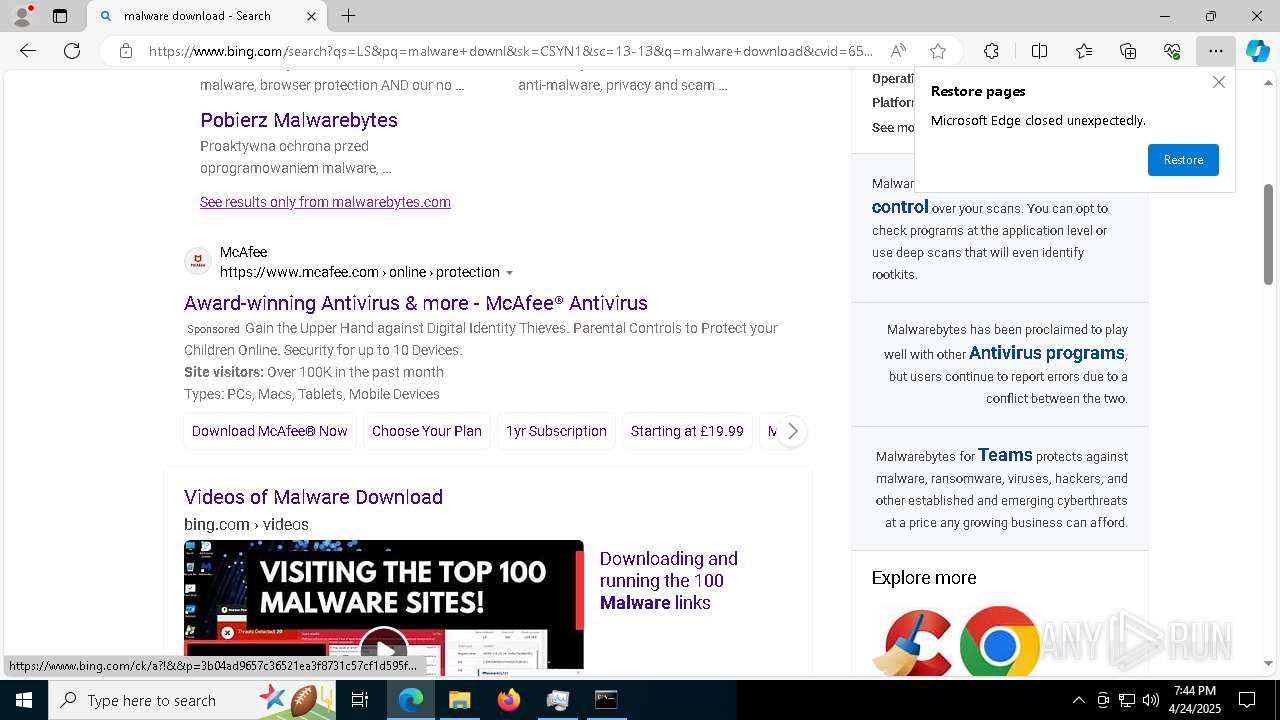1280x720 pixels.
Task: Click the taskbar search box
Action: (x=194, y=700)
